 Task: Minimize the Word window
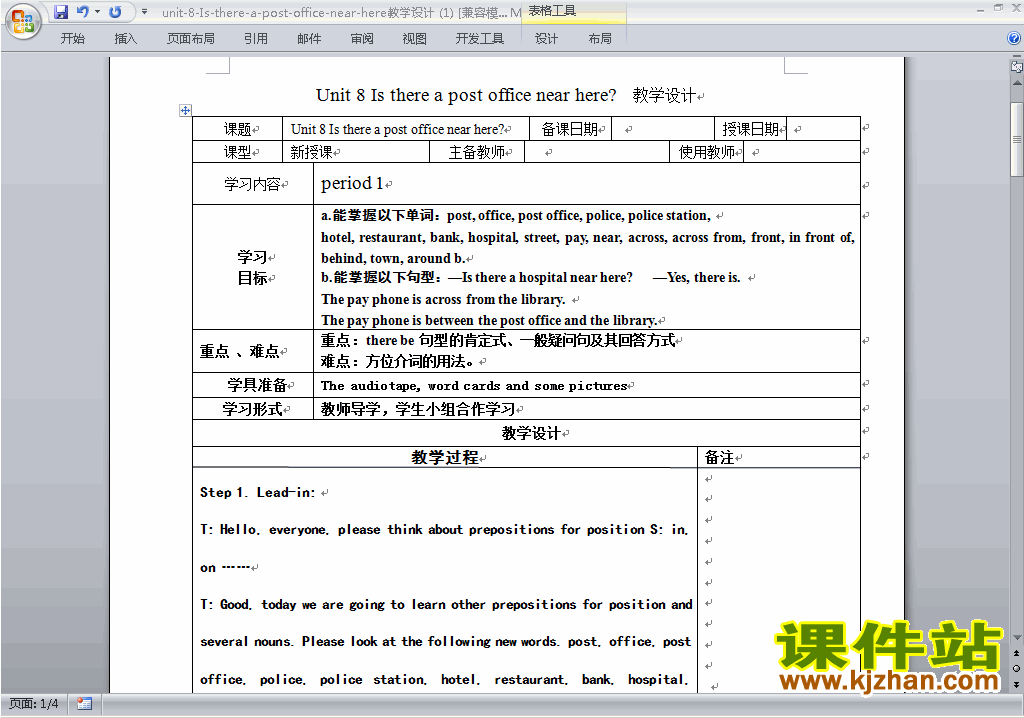(x=980, y=8)
